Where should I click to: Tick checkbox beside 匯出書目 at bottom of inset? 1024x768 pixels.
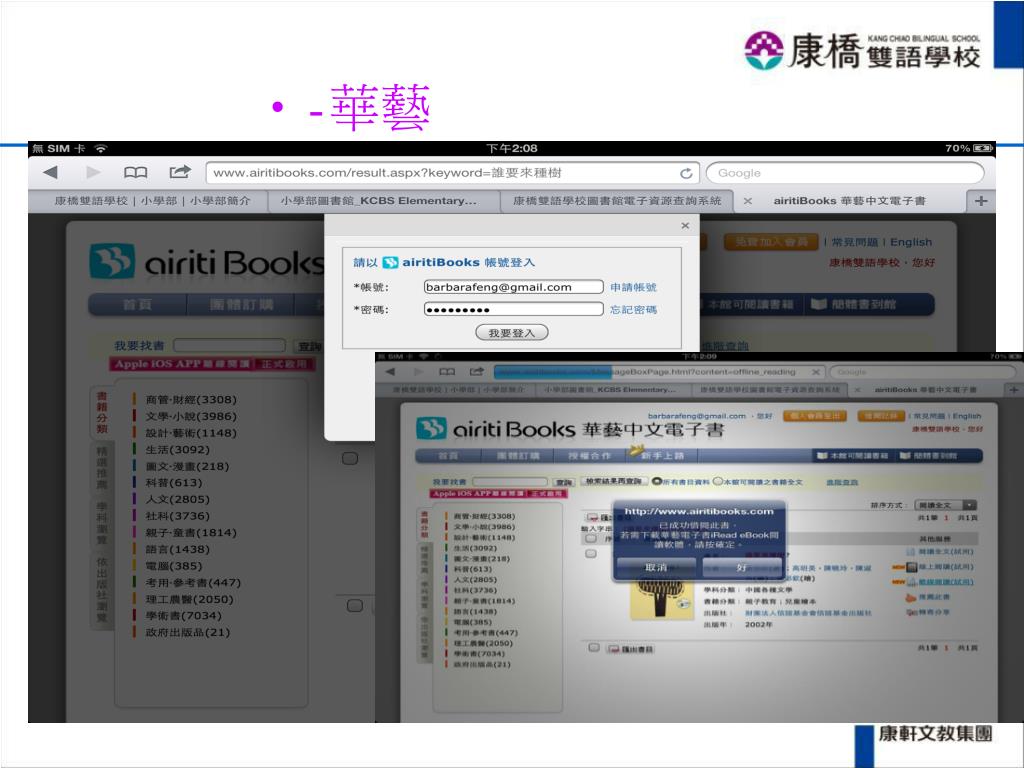click(594, 648)
